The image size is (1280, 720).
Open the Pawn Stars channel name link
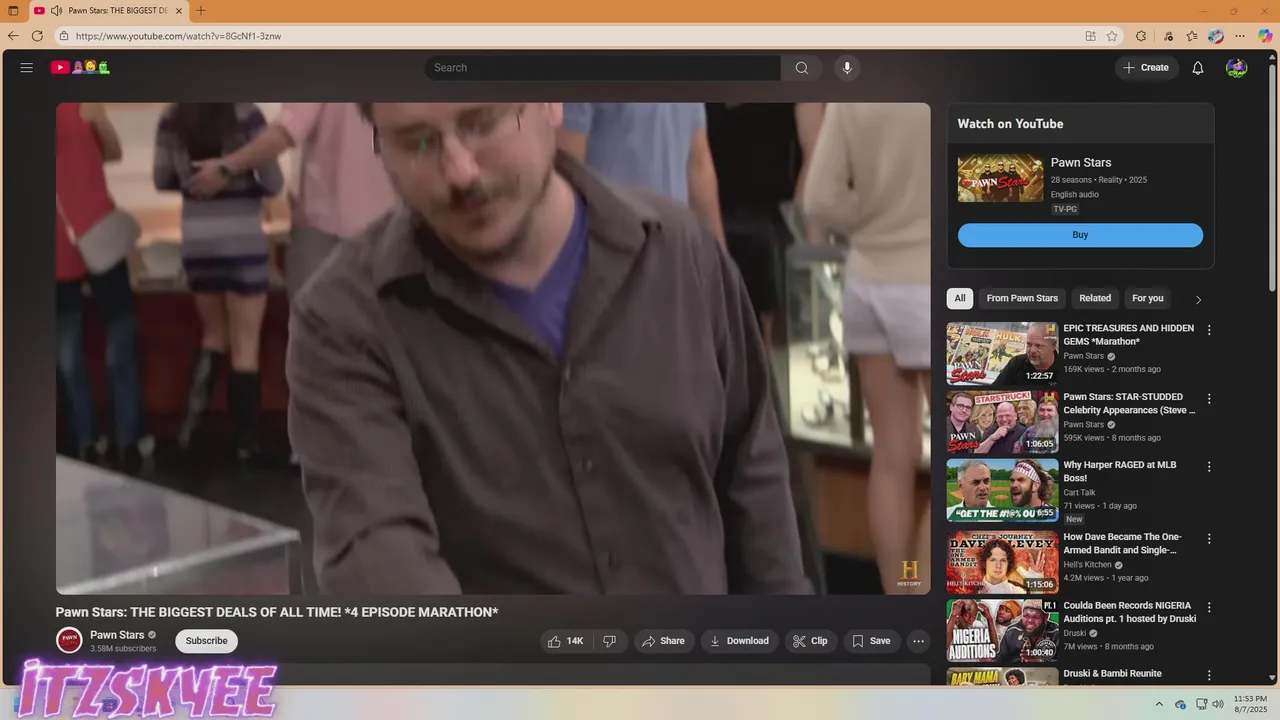point(117,635)
